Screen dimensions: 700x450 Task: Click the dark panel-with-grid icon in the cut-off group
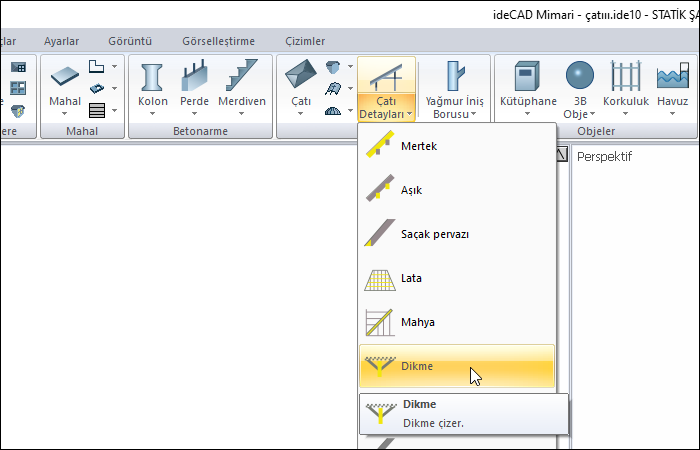click(18, 67)
